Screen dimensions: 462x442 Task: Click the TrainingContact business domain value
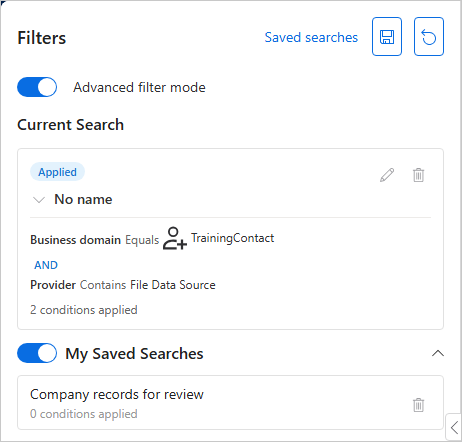(232, 238)
